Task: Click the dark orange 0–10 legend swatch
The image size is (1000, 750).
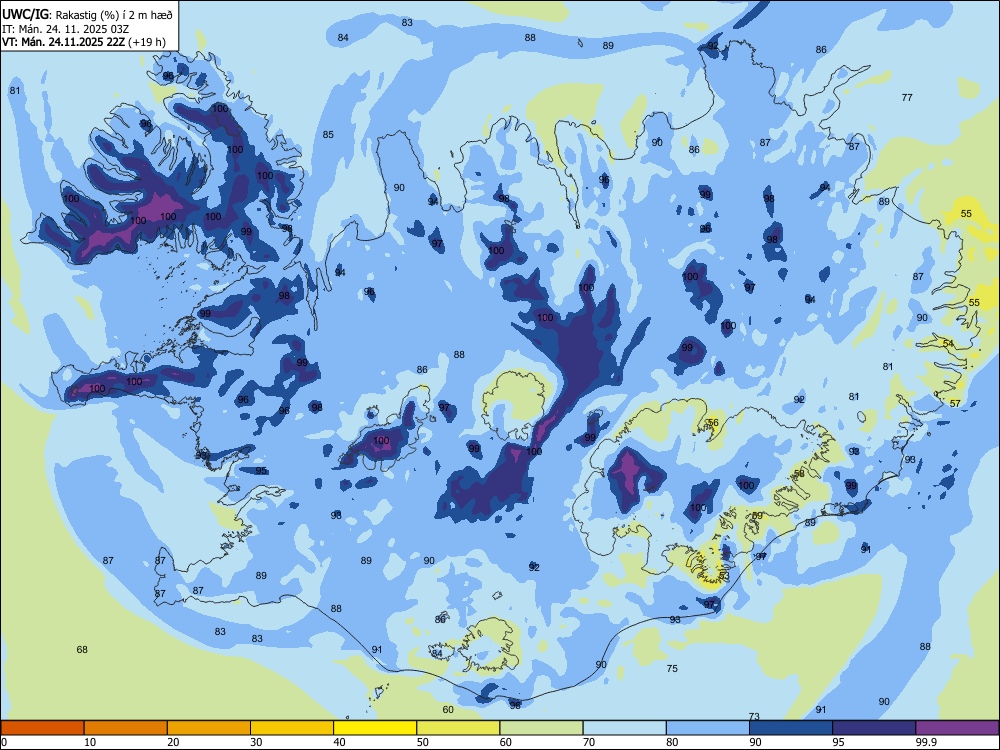Action: pyautogui.click(x=42, y=728)
